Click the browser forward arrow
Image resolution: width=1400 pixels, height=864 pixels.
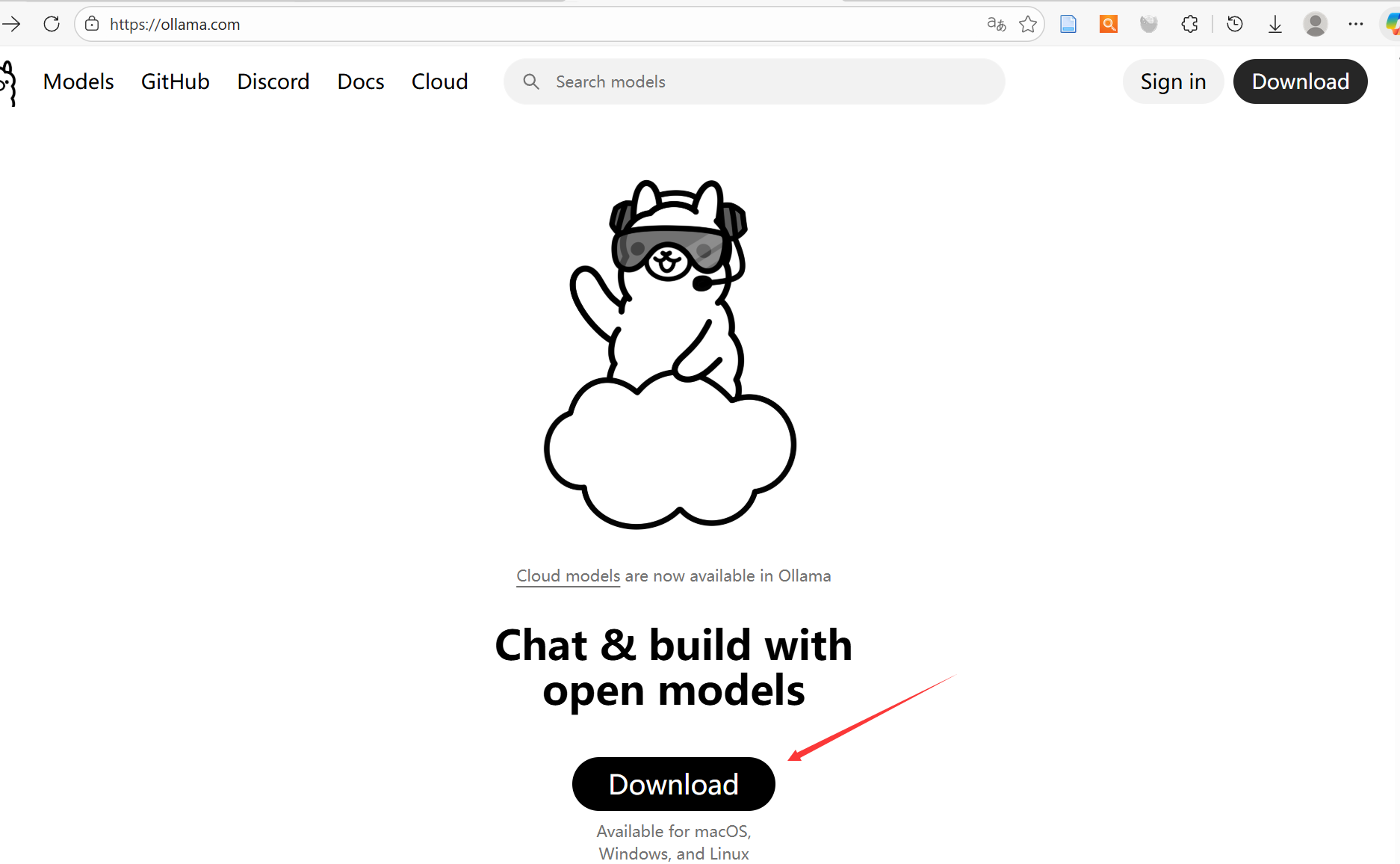[x=11, y=24]
